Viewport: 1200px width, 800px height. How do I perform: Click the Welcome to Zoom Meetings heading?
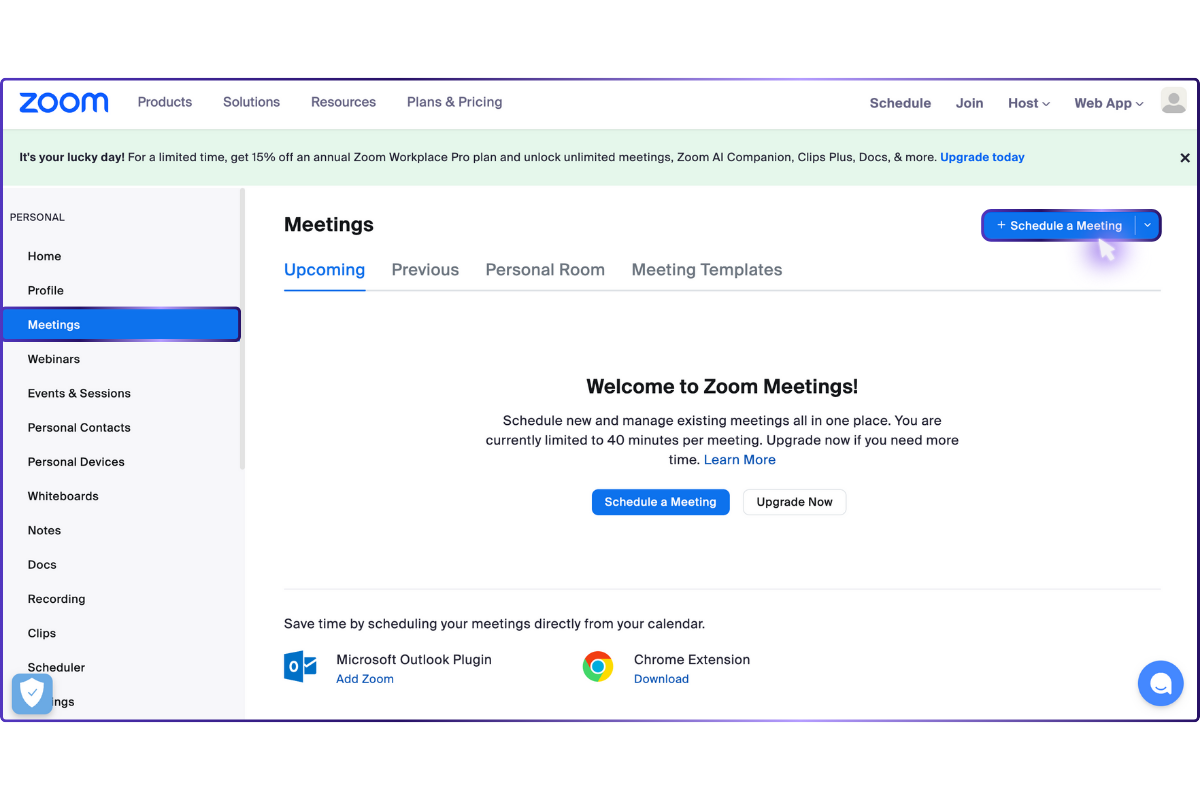(x=722, y=387)
